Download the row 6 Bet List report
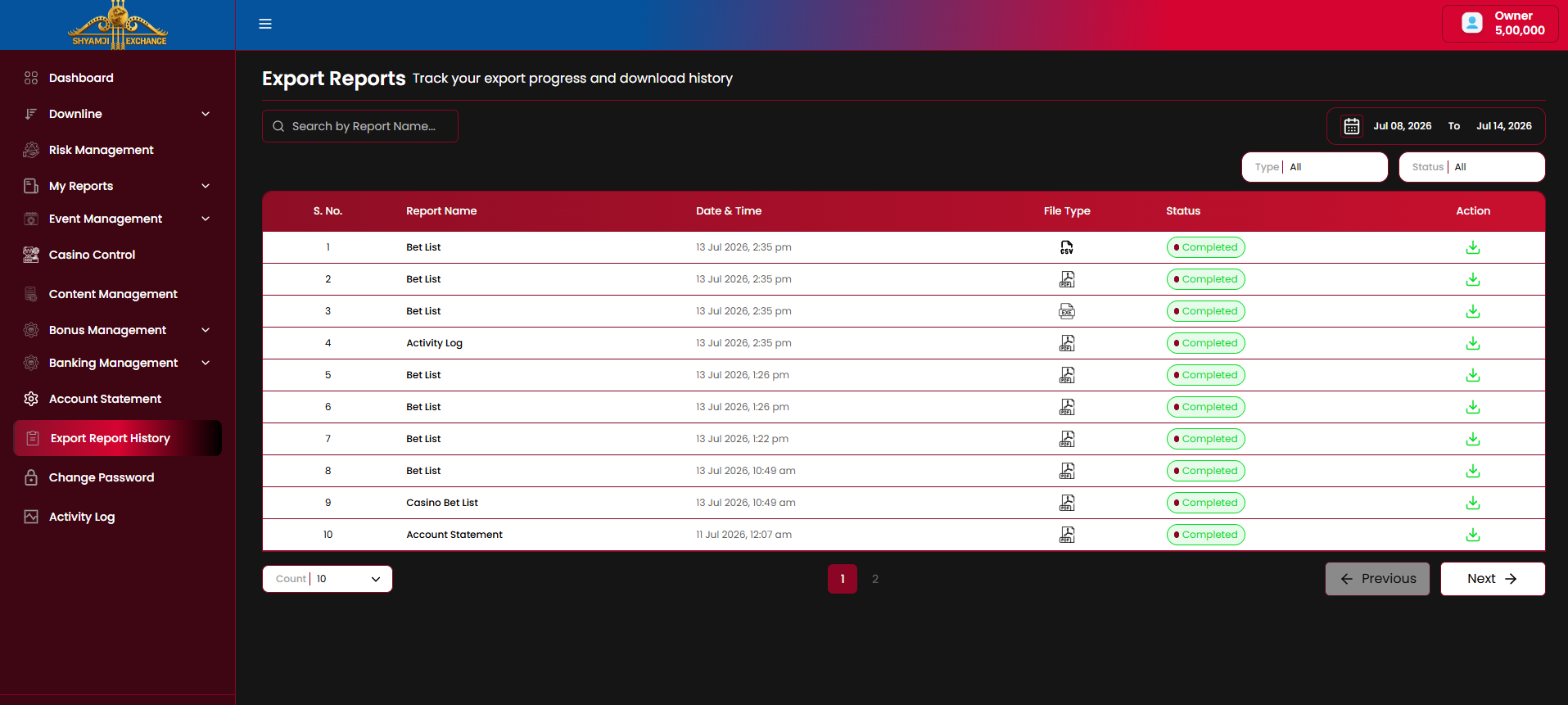 1473,407
